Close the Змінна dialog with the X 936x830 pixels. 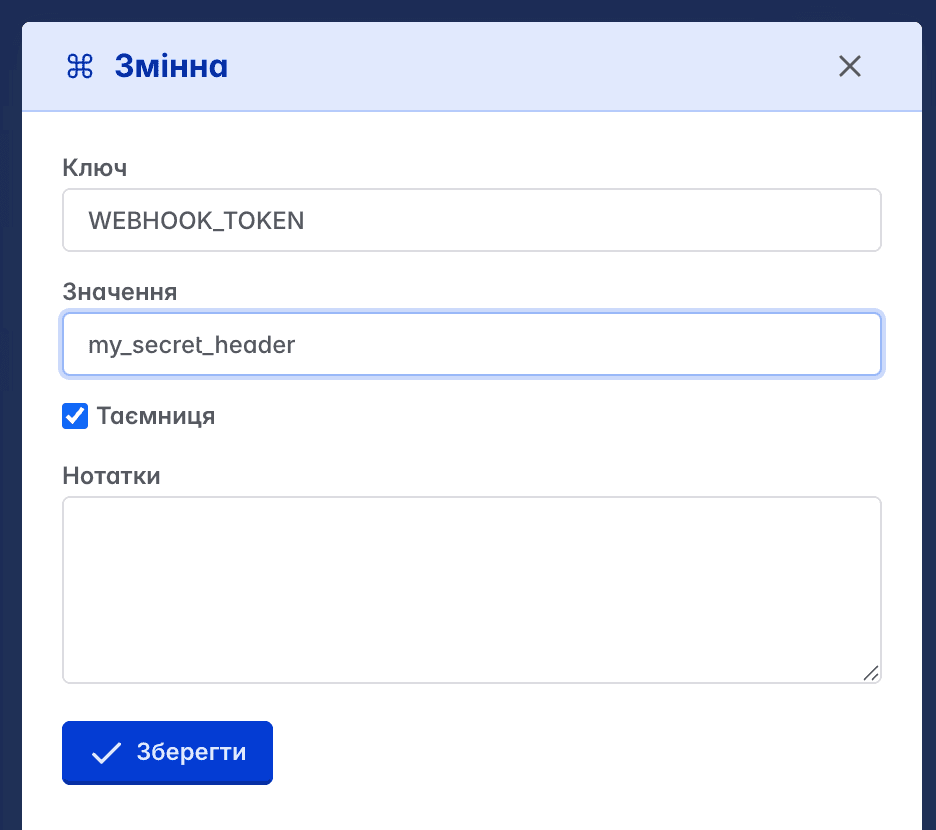(x=849, y=66)
